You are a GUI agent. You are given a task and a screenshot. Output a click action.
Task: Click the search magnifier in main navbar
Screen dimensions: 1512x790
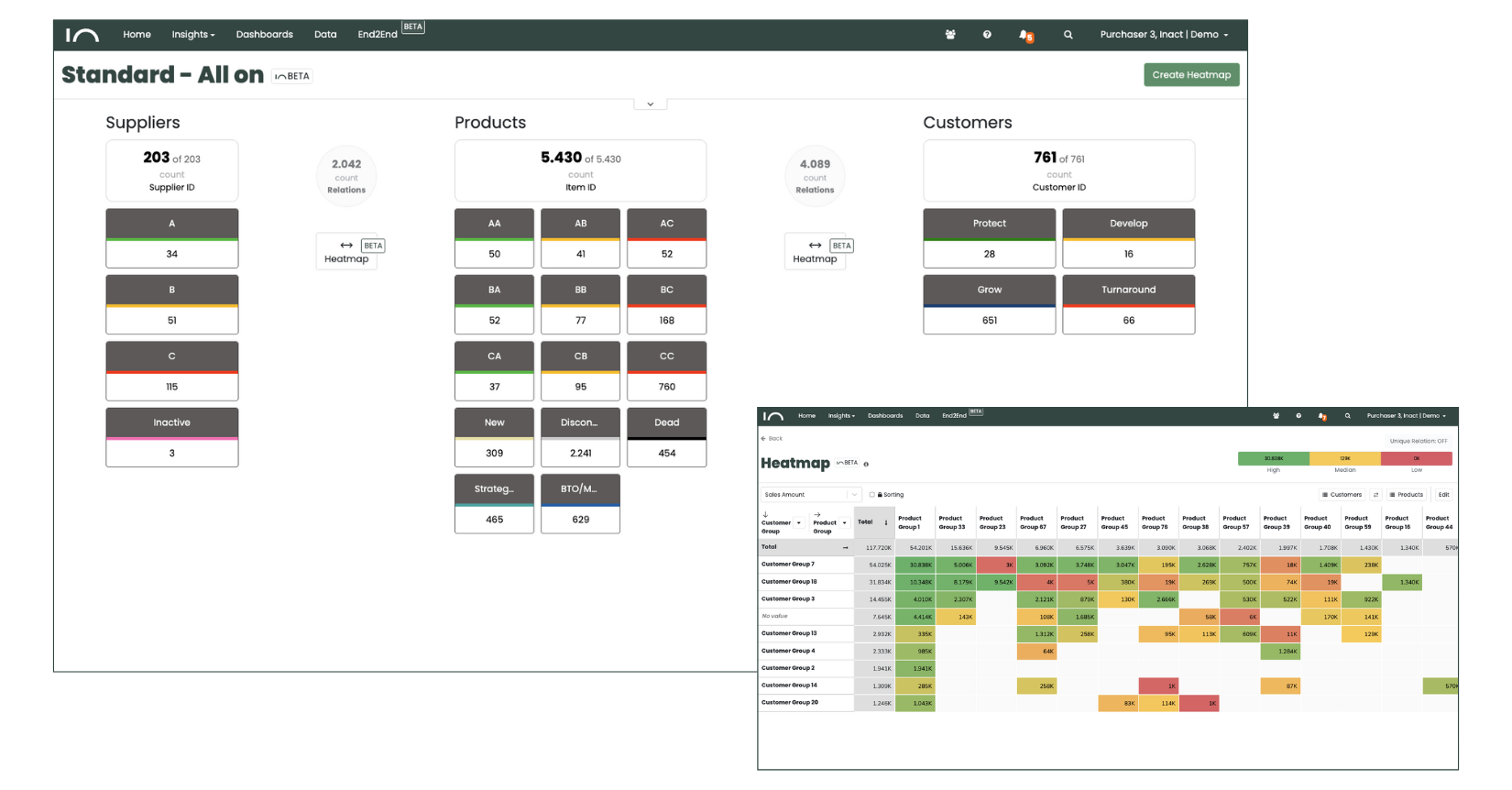pyautogui.click(x=1068, y=35)
